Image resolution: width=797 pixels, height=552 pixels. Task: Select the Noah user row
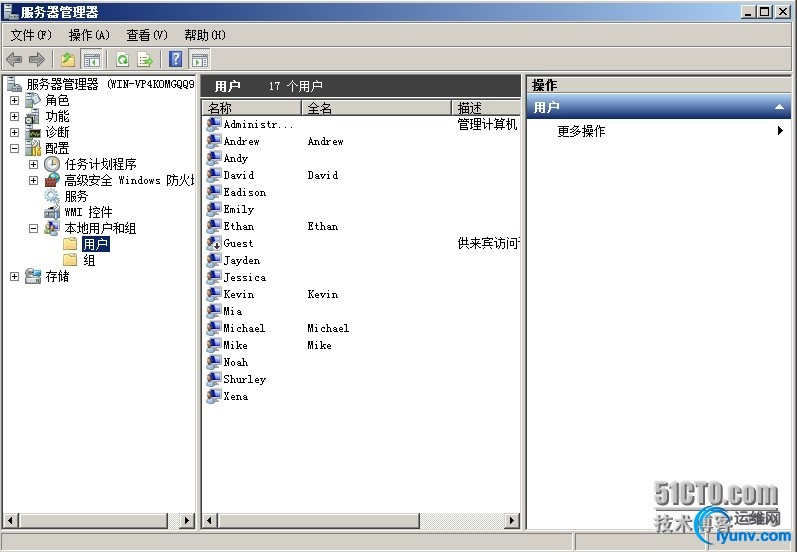click(x=362, y=362)
